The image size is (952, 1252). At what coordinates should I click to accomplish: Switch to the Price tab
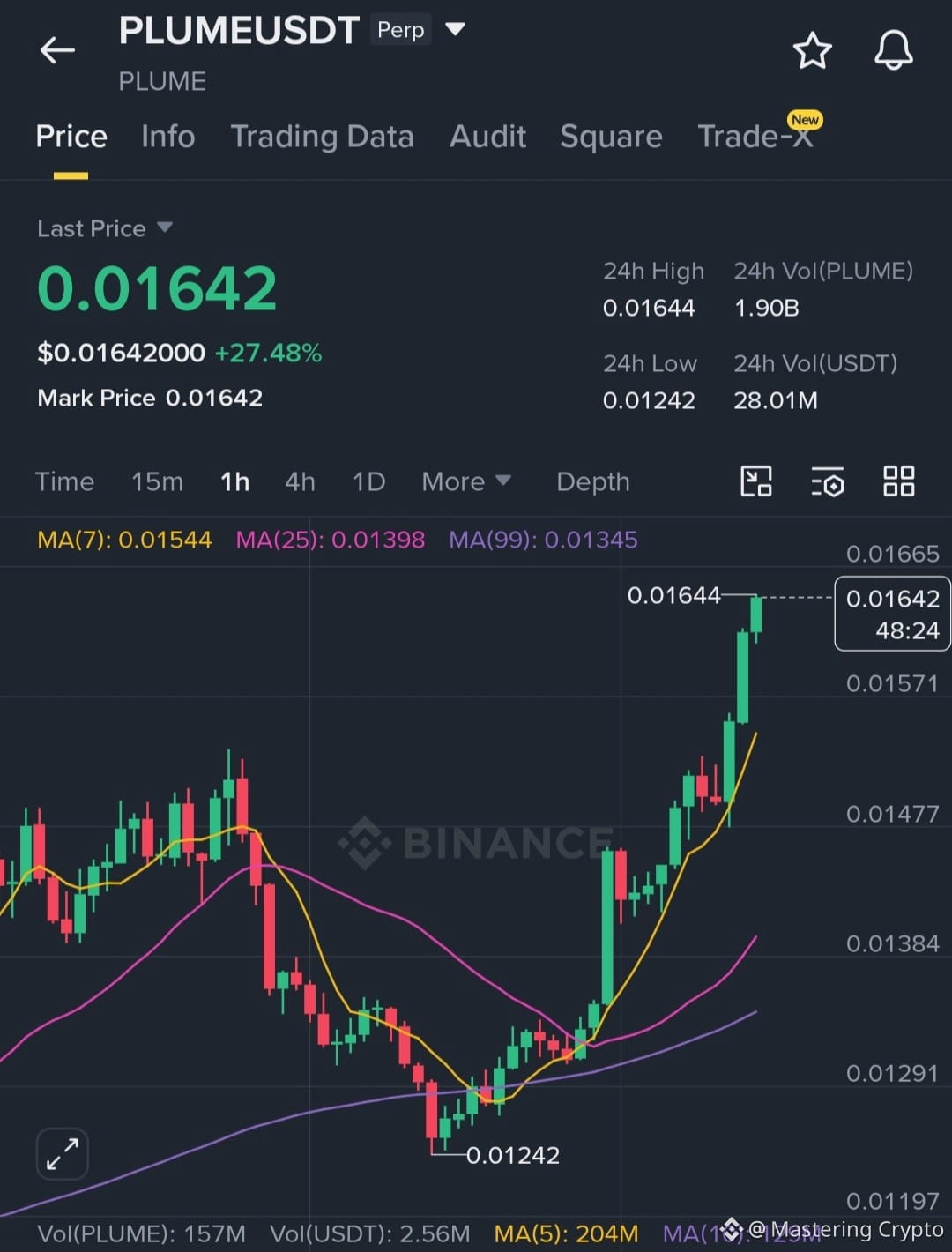click(x=71, y=137)
